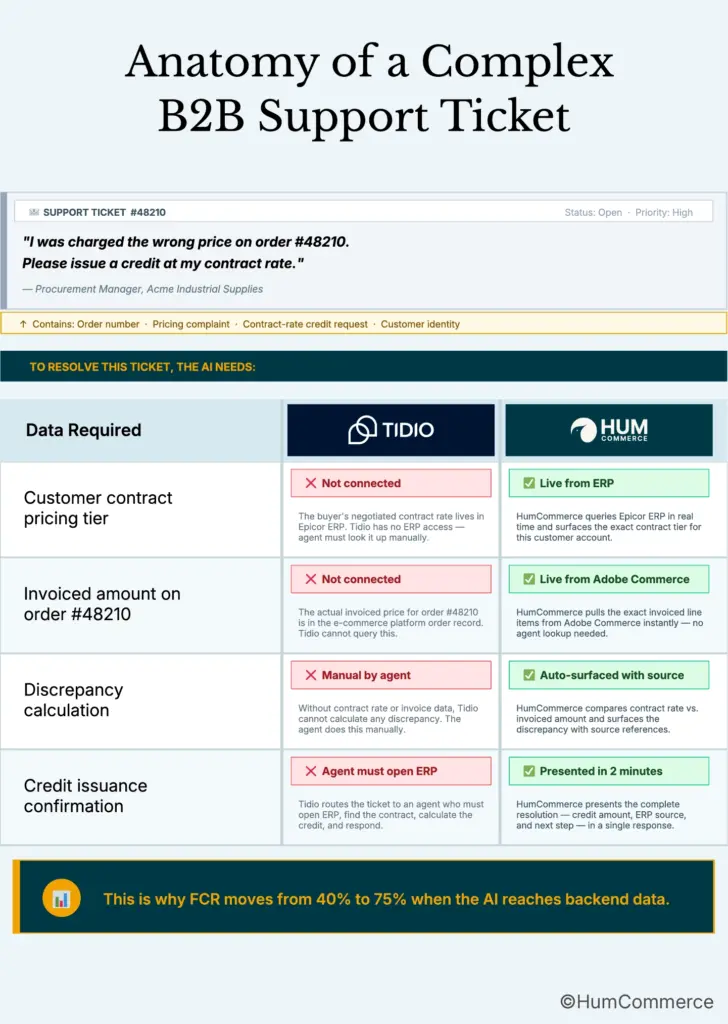The height and width of the screenshot is (1024, 728).
Task: Click the ©HumCommerce credit text
Action: 637,1002
